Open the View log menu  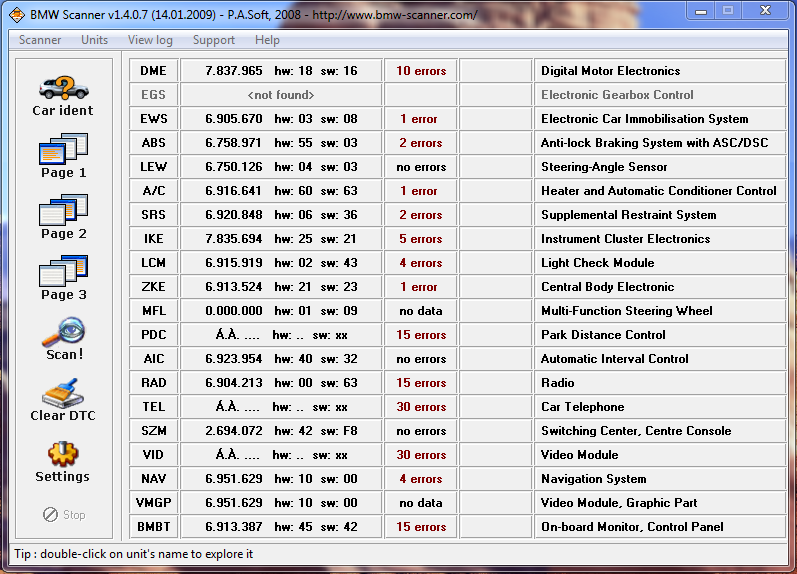(x=150, y=40)
